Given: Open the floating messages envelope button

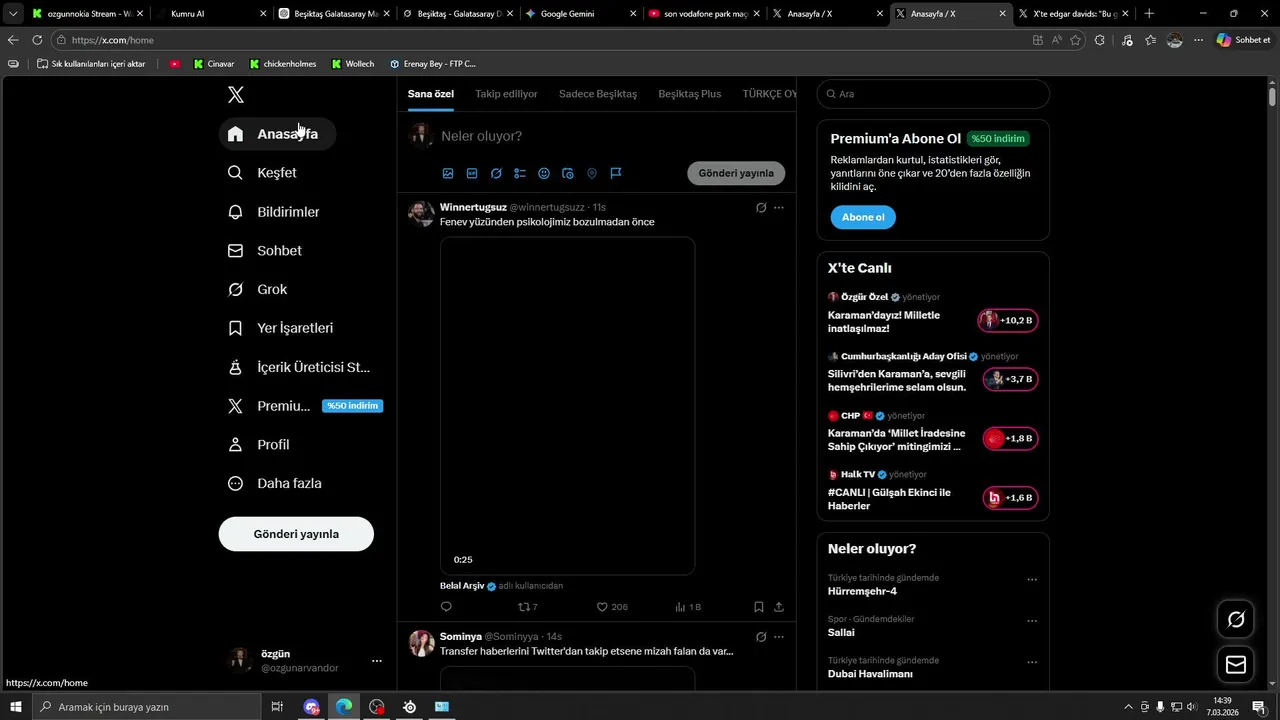Looking at the screenshot, I should [1236, 665].
